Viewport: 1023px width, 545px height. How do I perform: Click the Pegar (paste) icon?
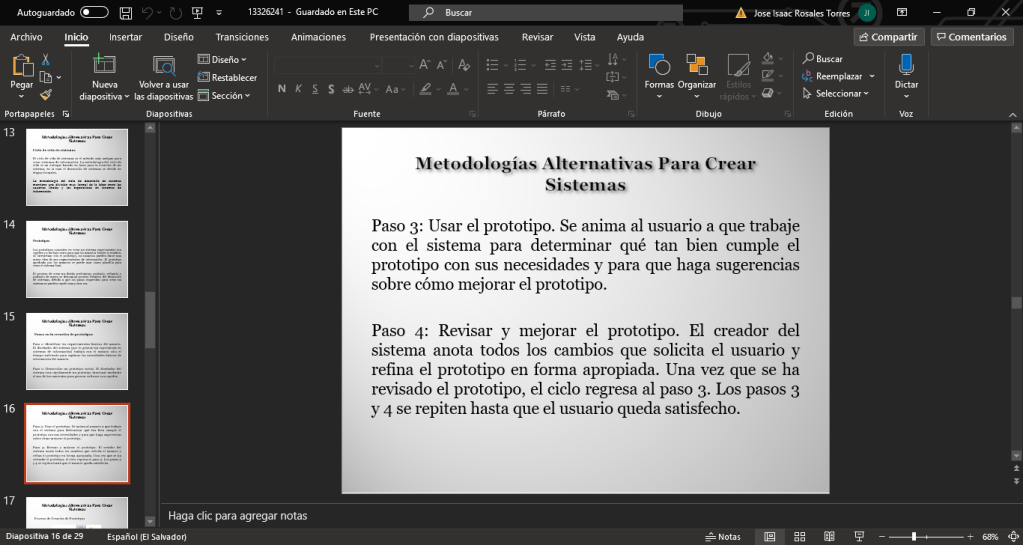[x=21, y=67]
